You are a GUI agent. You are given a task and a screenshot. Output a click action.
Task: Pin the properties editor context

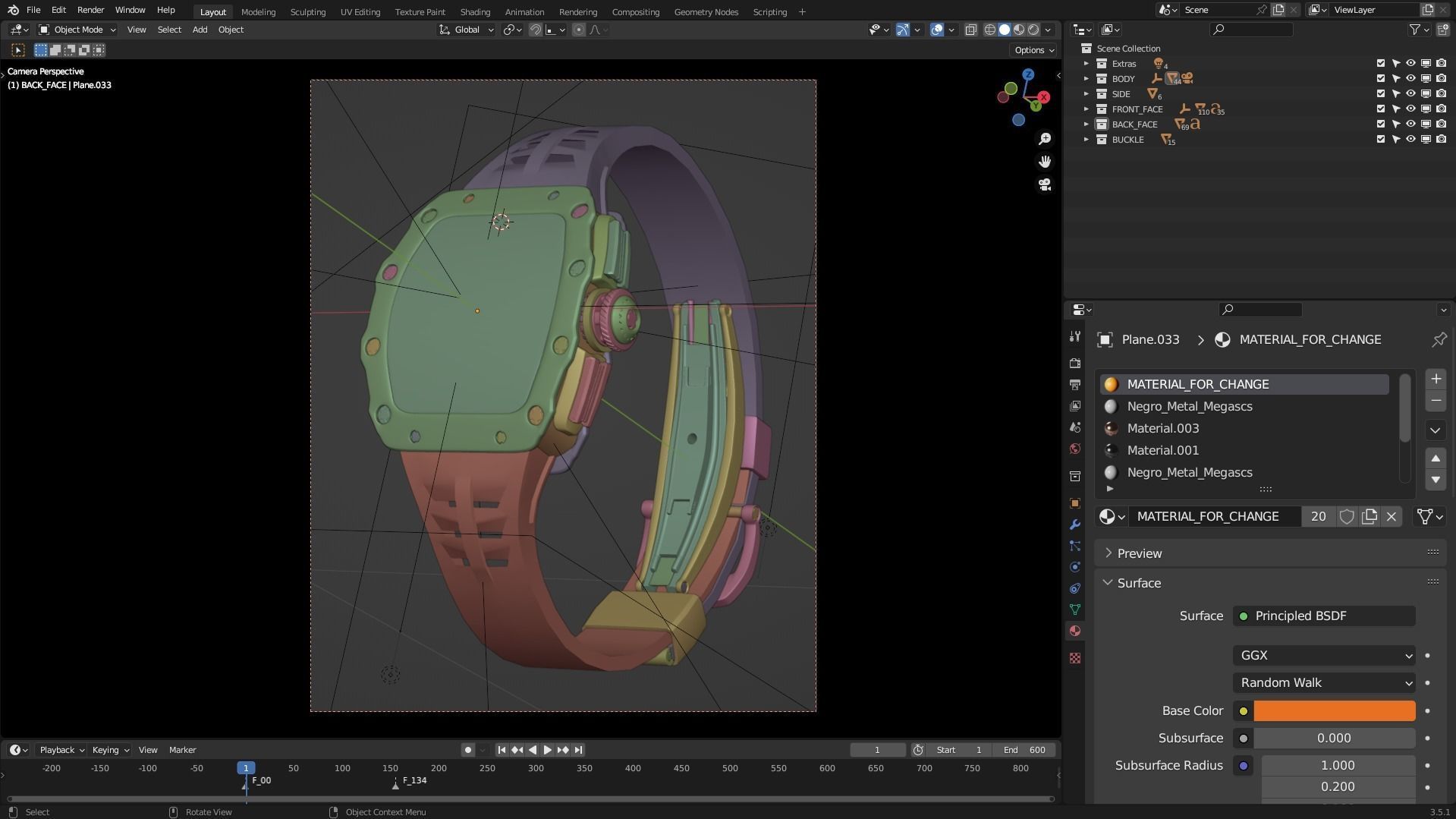[x=1439, y=340]
